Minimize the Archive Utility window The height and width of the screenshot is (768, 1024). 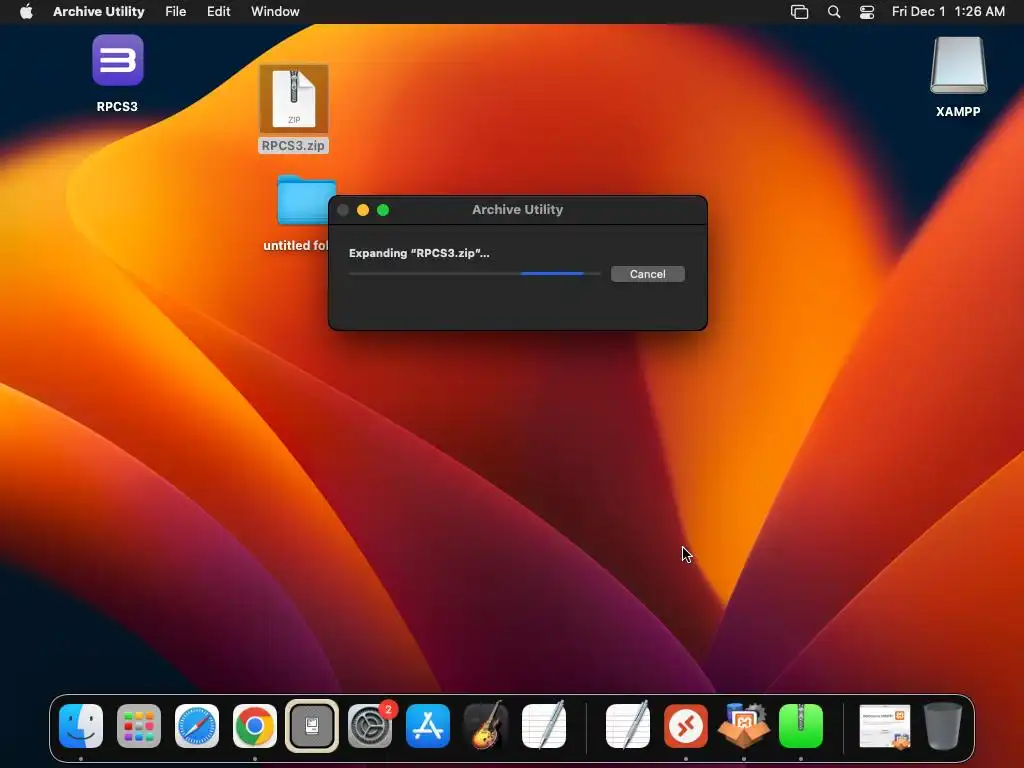363,210
